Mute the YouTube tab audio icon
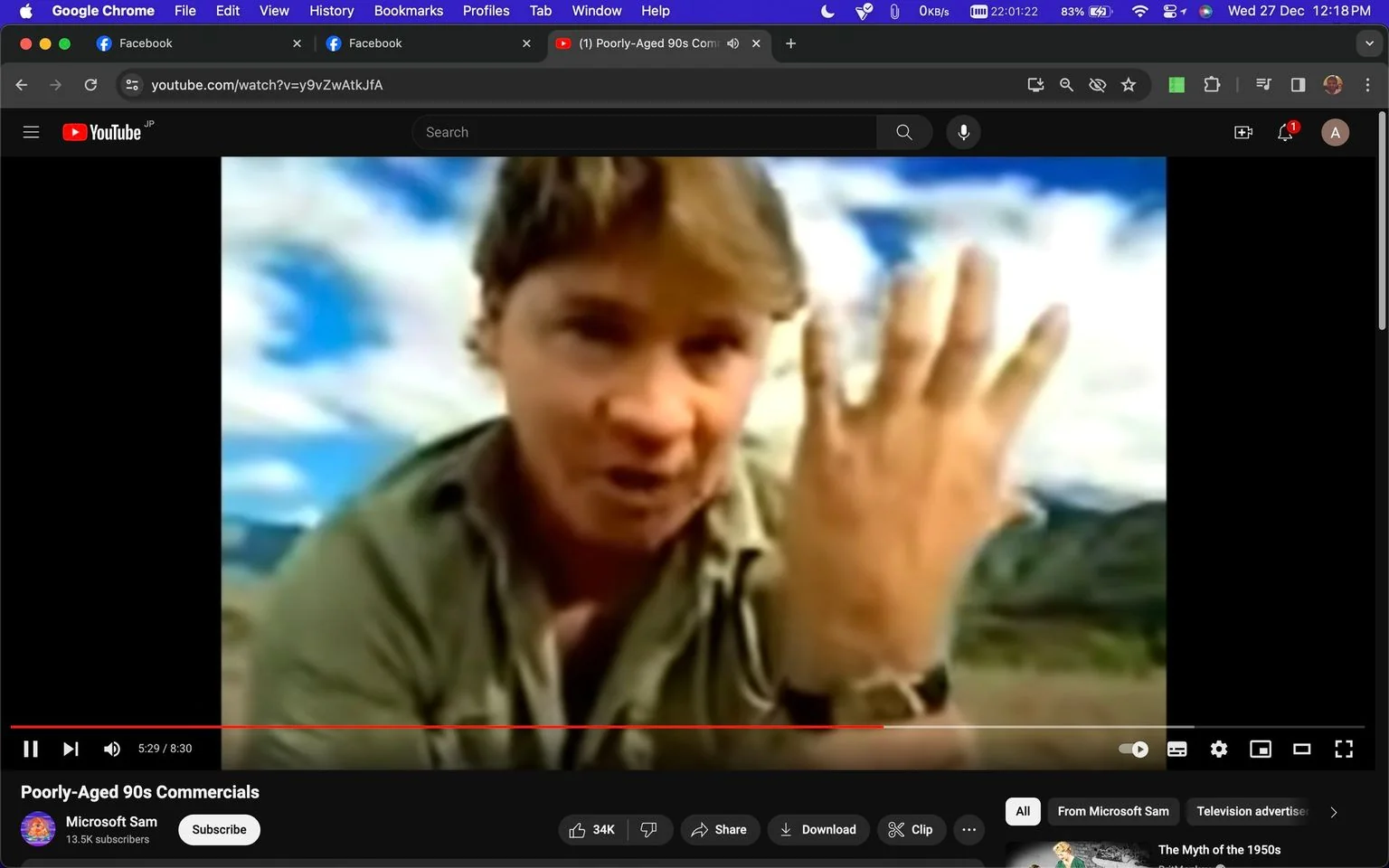 pyautogui.click(x=732, y=43)
